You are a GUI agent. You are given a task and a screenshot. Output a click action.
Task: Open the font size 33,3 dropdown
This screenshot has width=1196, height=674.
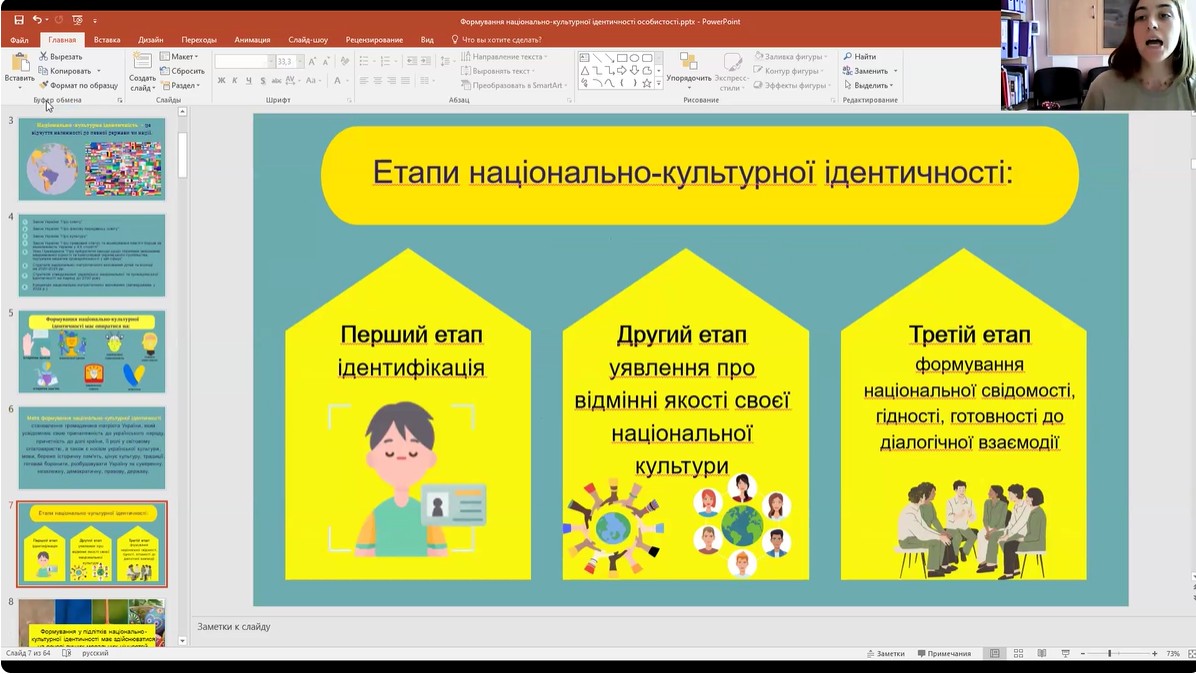pyautogui.click(x=301, y=61)
